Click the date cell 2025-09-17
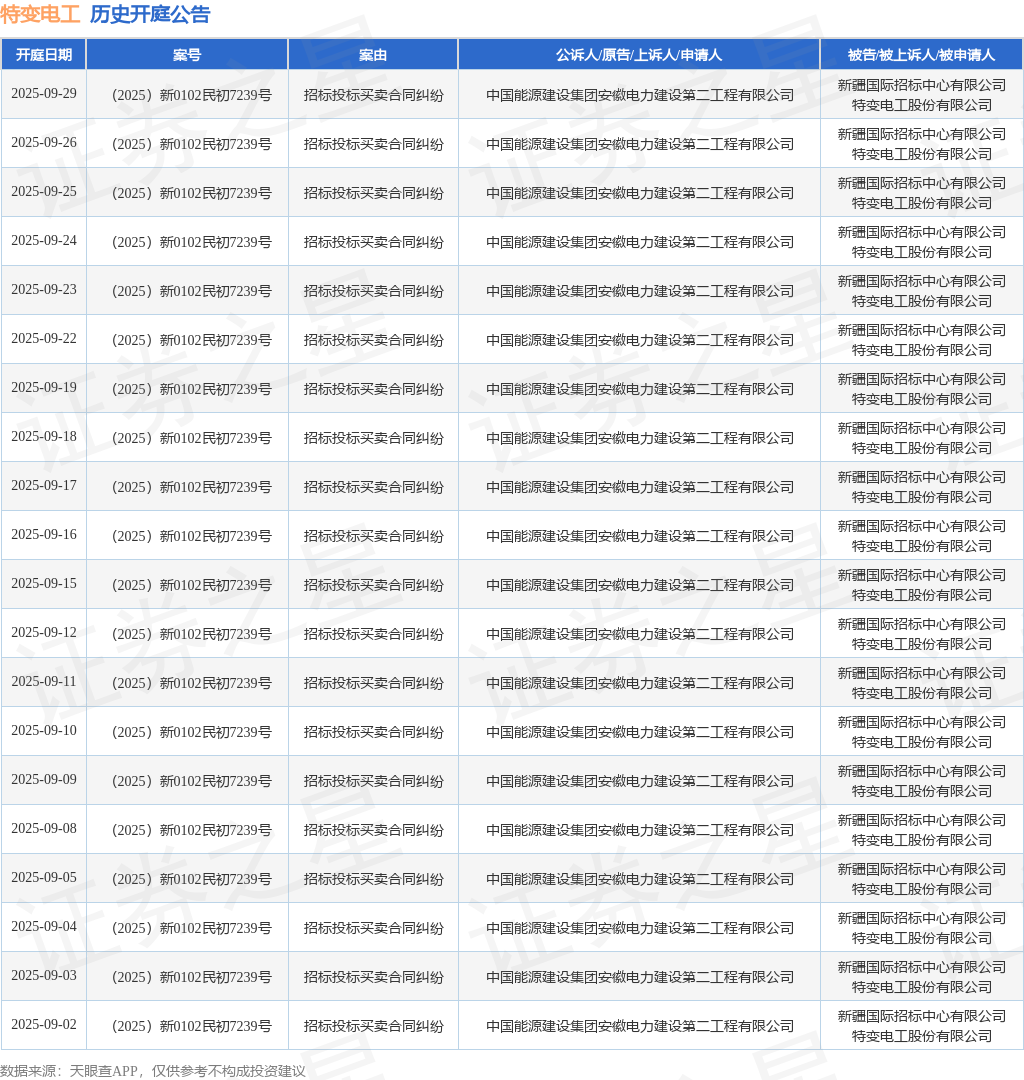 point(44,486)
